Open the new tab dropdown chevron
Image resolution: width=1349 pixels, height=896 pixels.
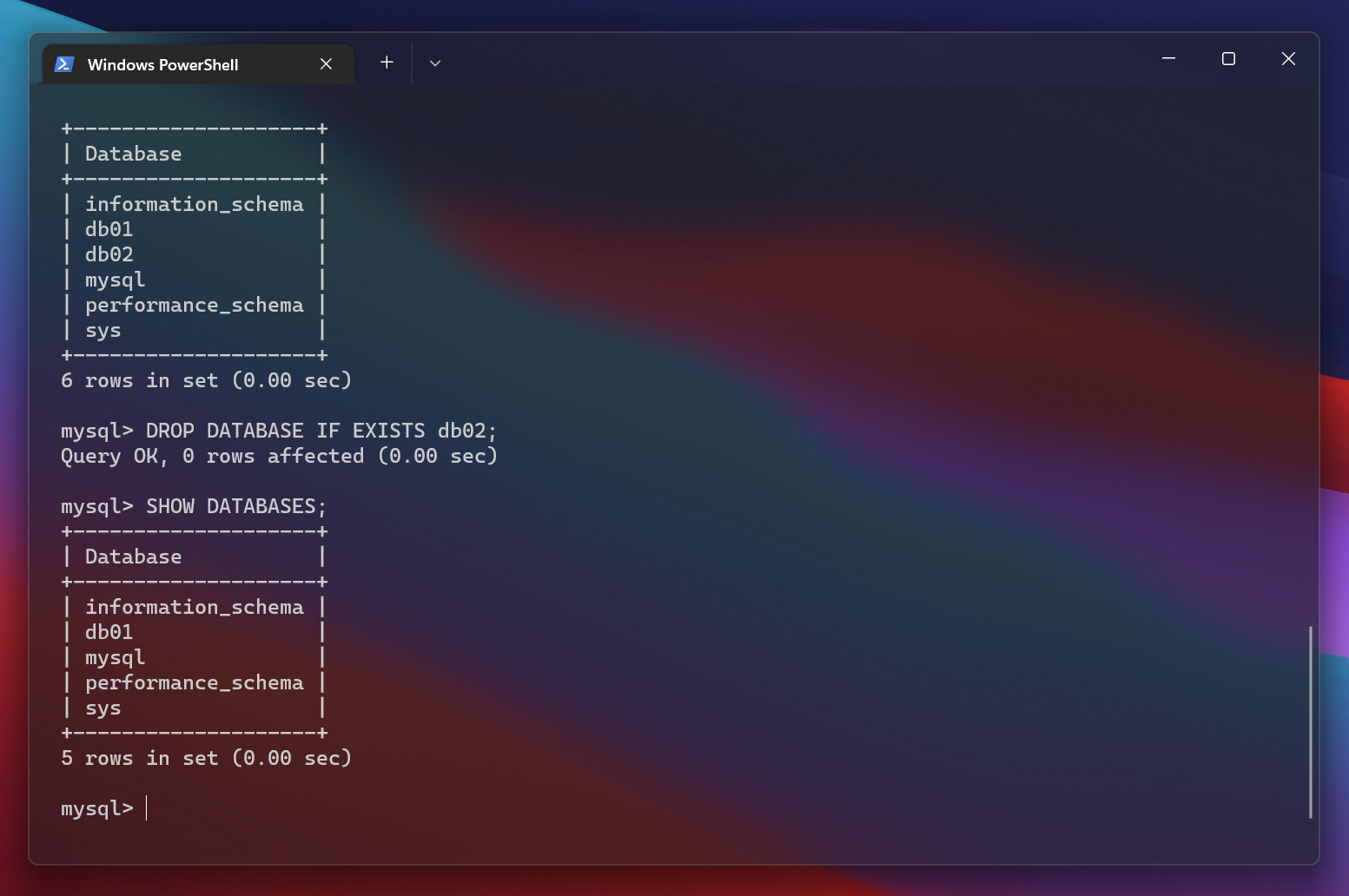coord(435,63)
